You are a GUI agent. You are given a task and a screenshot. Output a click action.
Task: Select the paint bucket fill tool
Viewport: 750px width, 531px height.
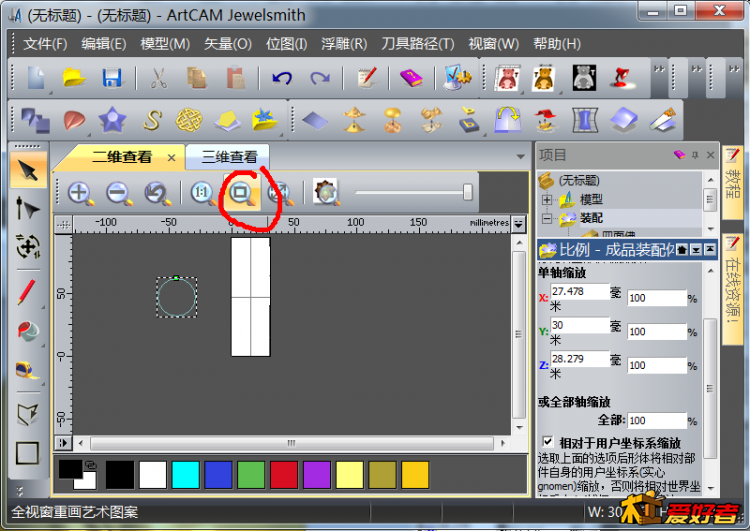pos(27,330)
